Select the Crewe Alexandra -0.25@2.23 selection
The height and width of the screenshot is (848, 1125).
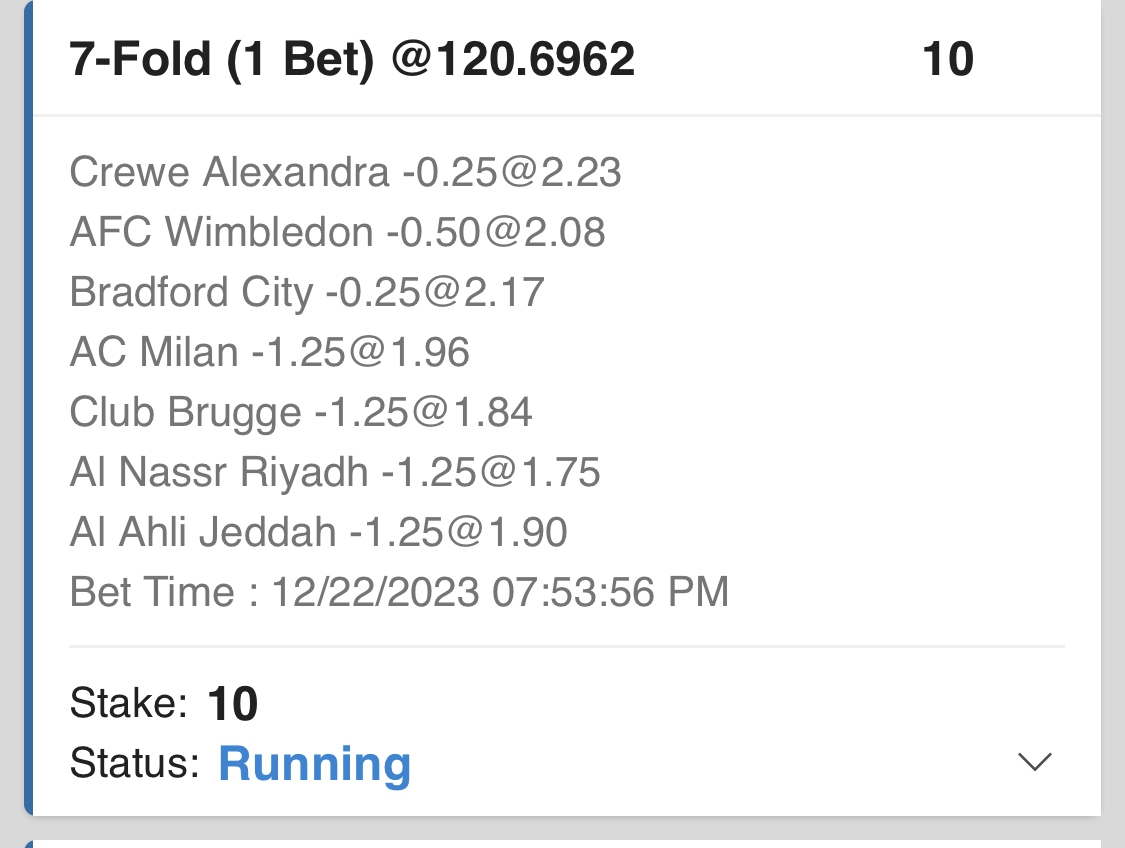(345, 173)
